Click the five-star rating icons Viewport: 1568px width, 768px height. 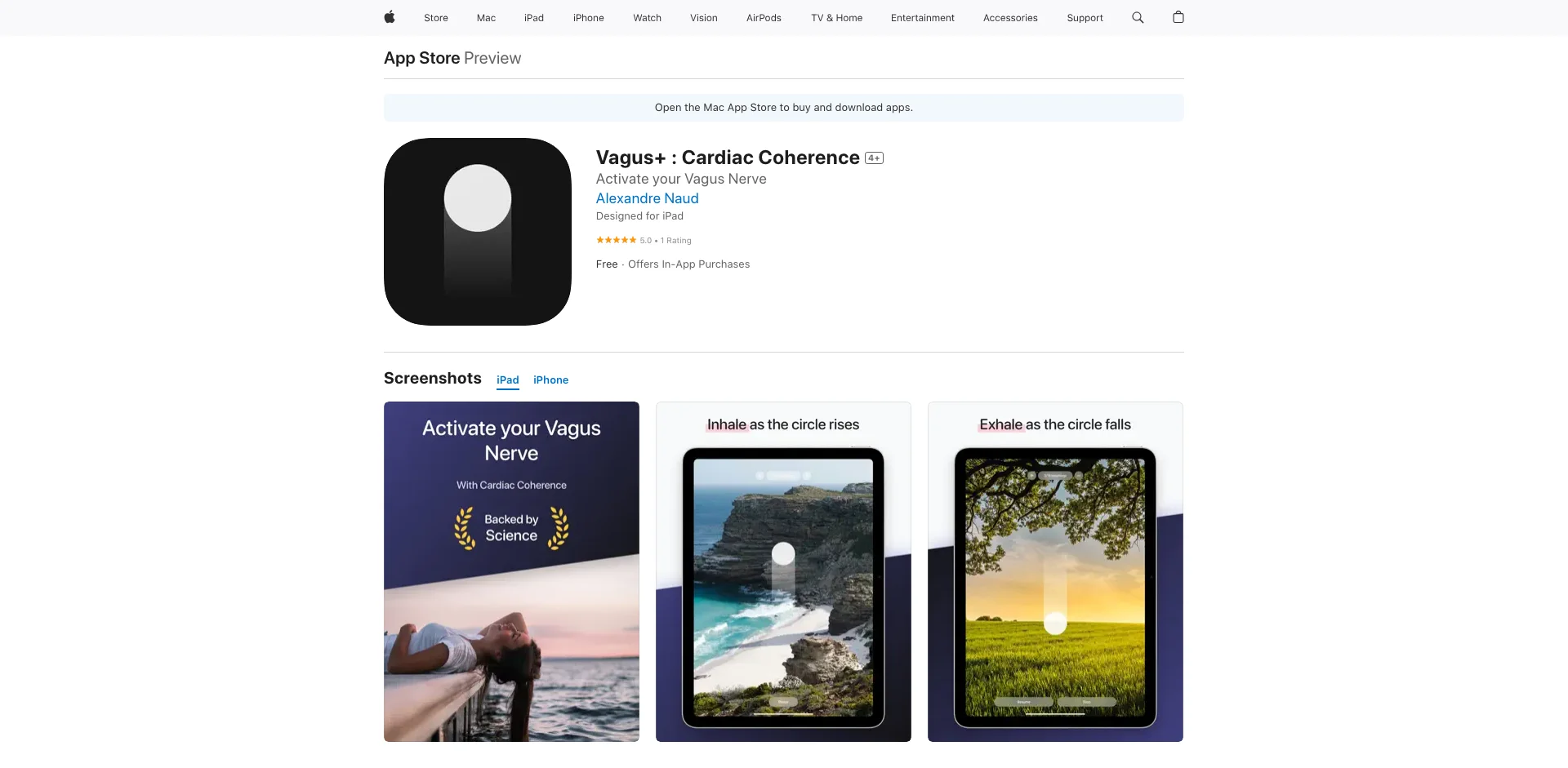[616, 240]
